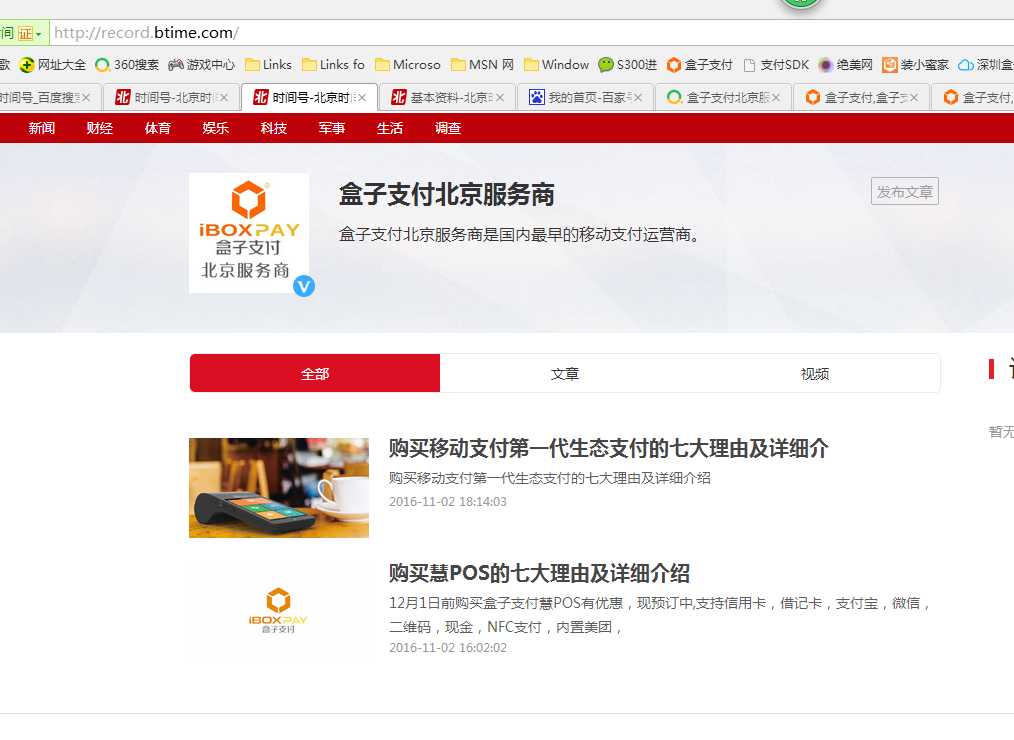Click the blue verified V badge

[x=304, y=286]
